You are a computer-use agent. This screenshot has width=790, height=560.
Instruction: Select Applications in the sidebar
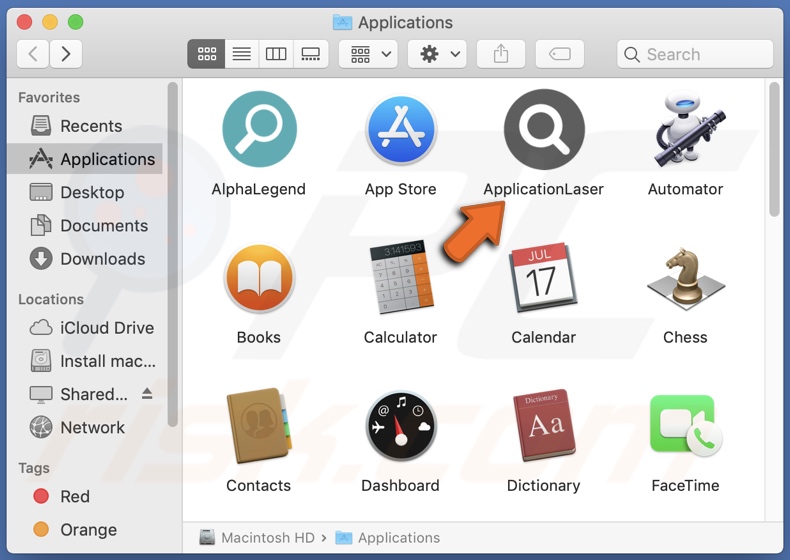coord(84,159)
